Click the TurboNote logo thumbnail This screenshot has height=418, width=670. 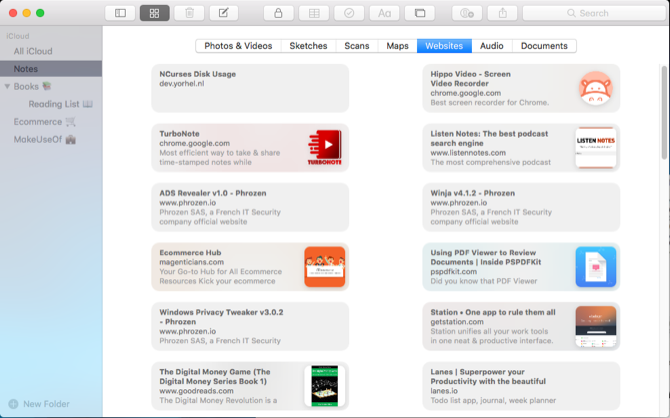(325, 147)
